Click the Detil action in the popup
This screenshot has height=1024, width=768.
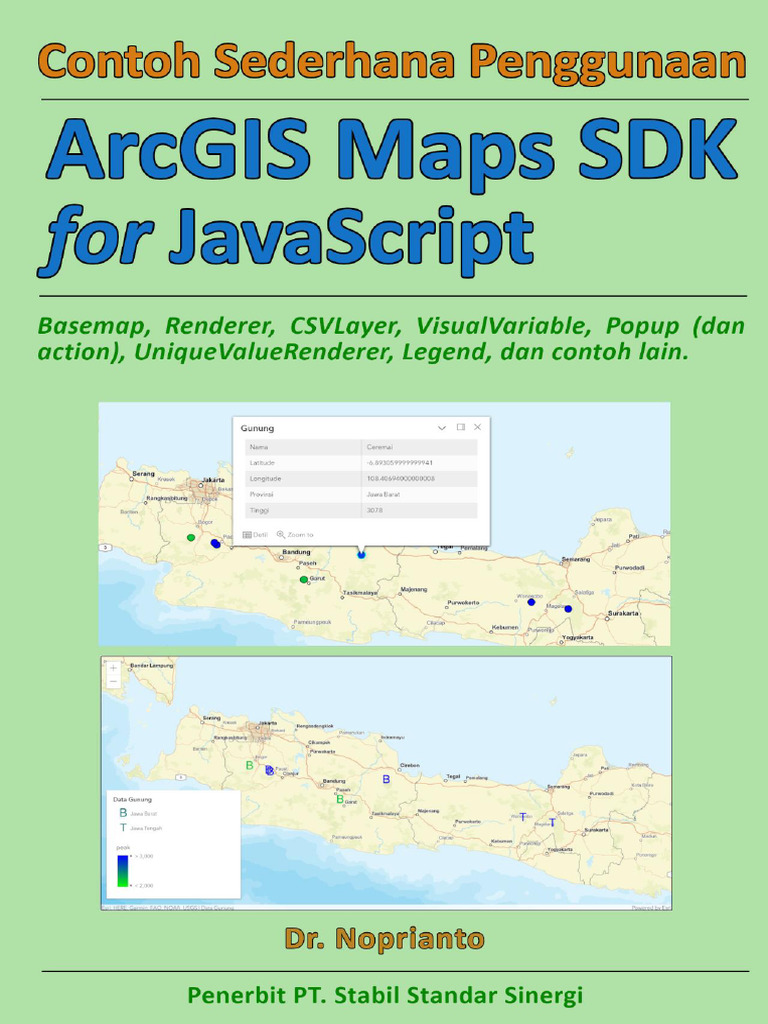pyautogui.click(x=255, y=535)
